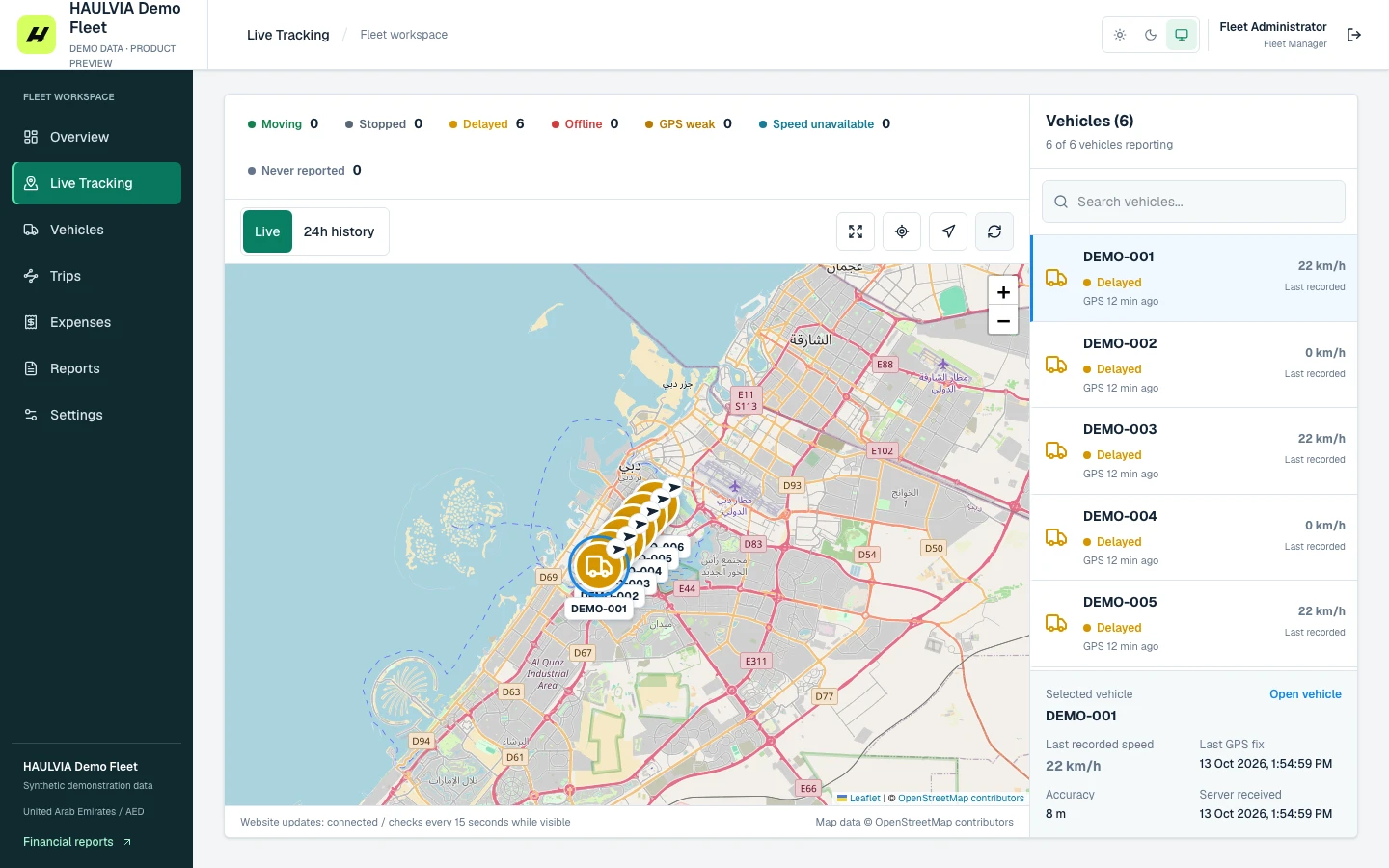
Task: Open Trips in sidebar
Action: pos(96,276)
